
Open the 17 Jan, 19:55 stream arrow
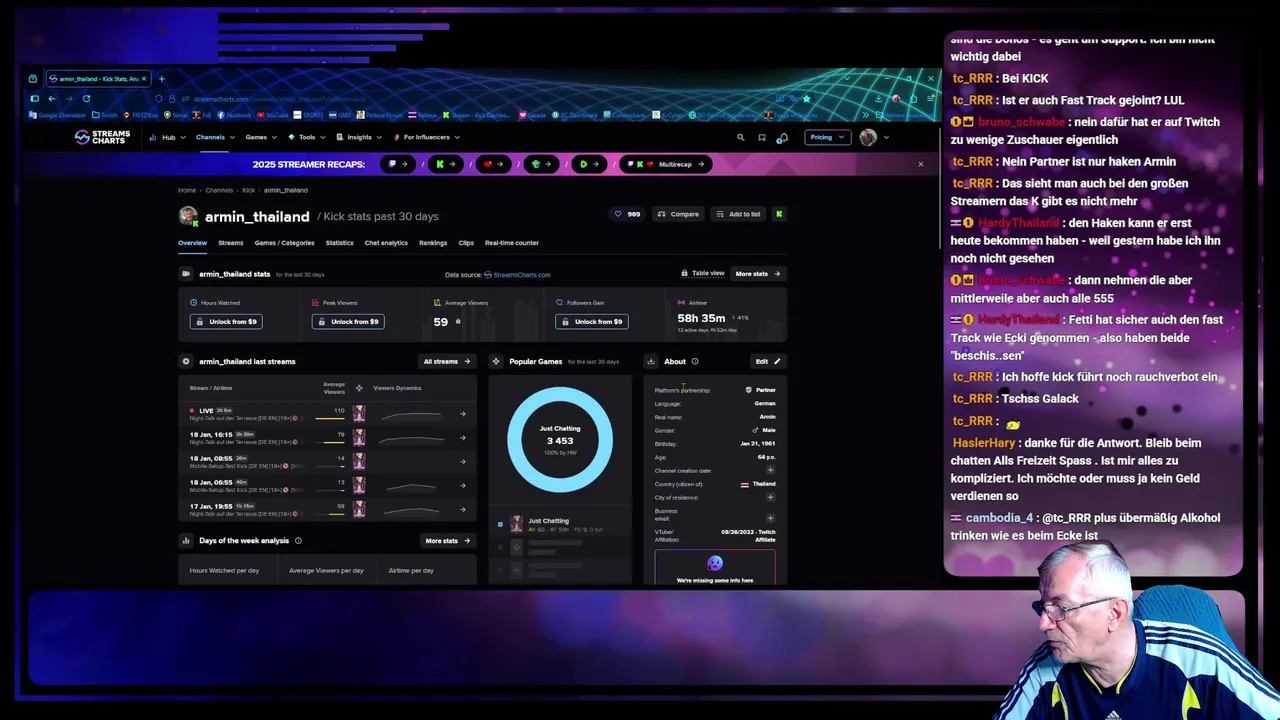[x=463, y=509]
